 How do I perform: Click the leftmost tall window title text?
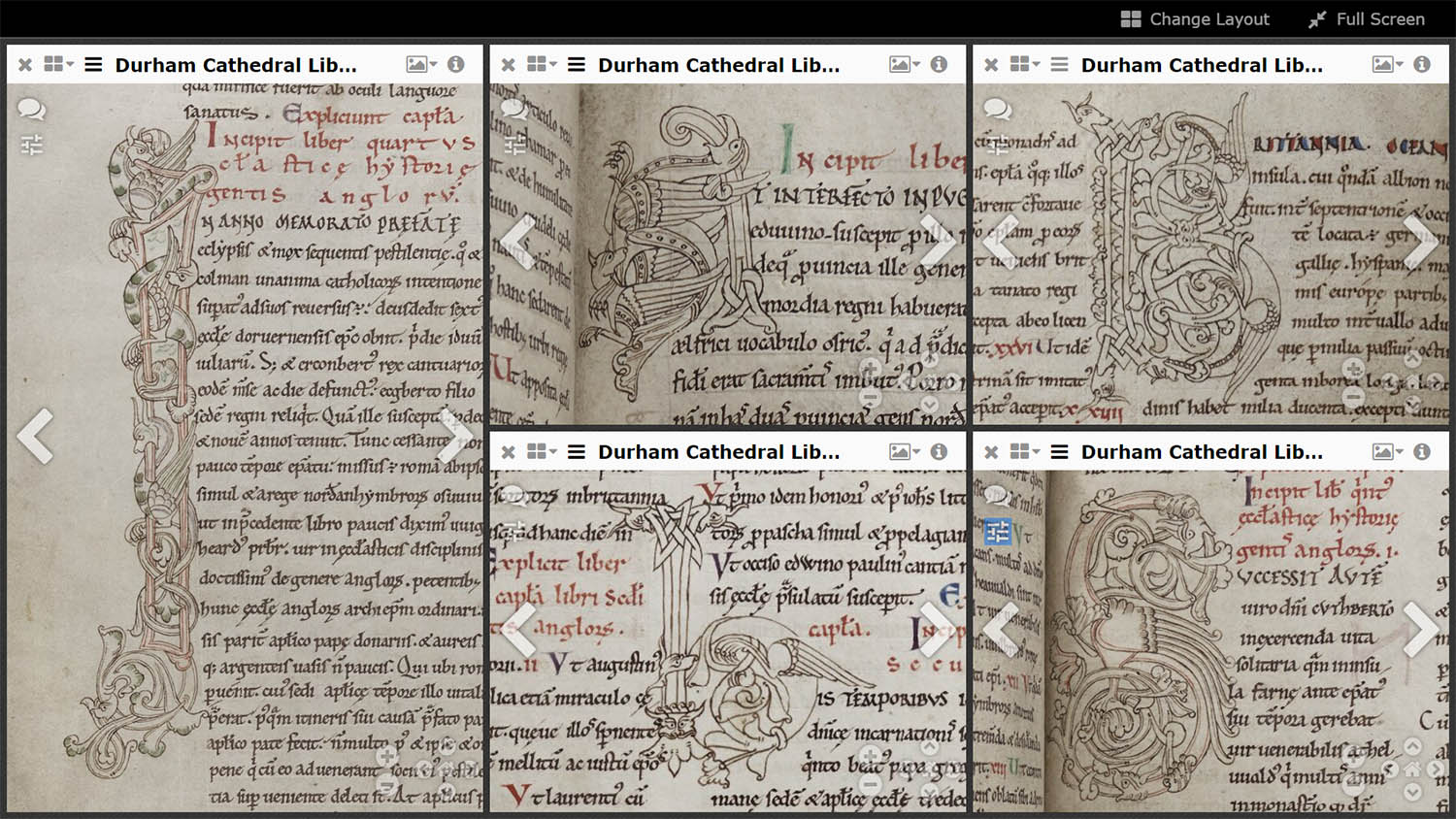click(236, 65)
